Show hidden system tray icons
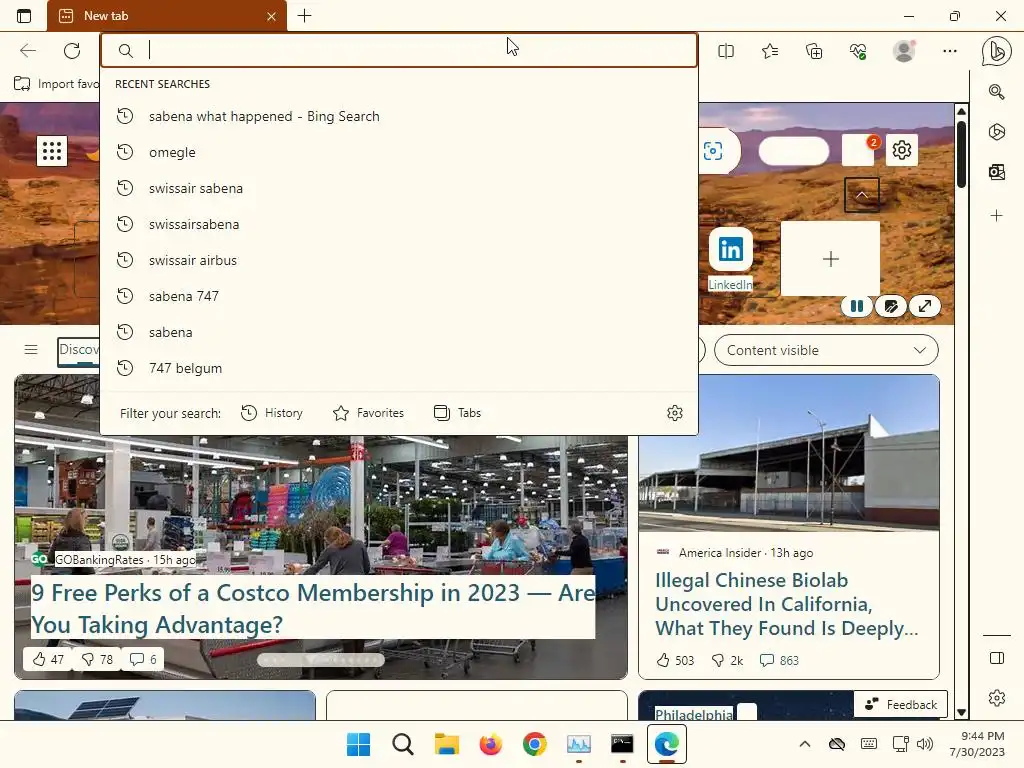This screenshot has height=768, width=1024. click(805, 744)
